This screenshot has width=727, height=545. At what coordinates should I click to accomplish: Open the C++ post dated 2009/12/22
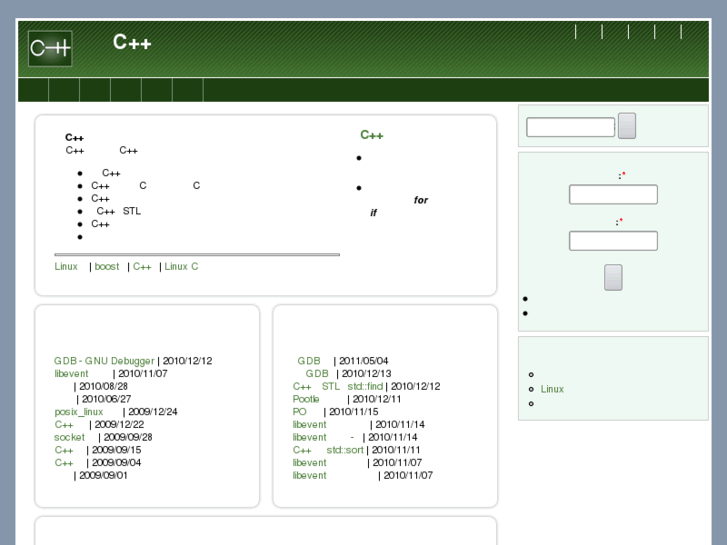tap(64, 425)
